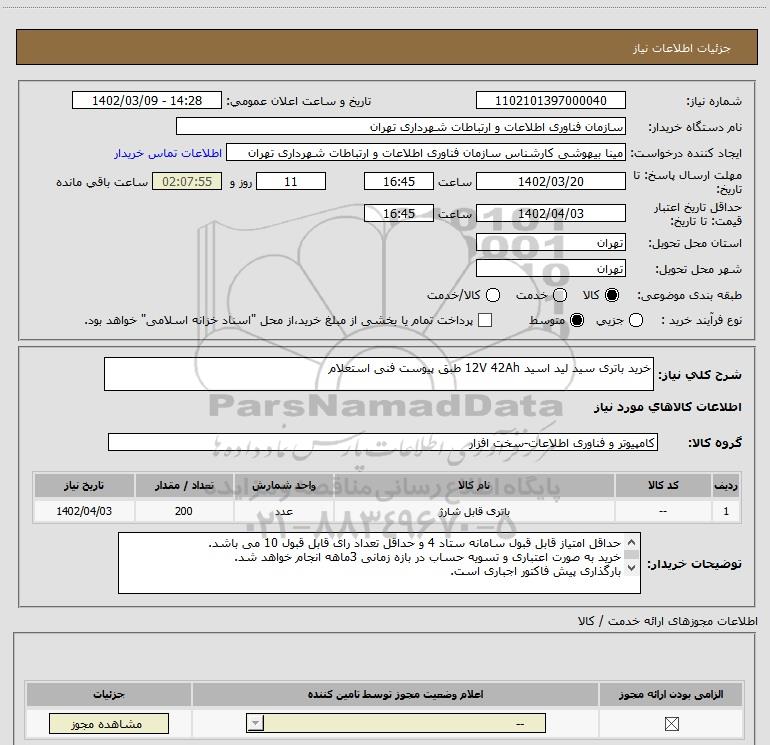Image resolution: width=770 pixels, height=745 pixels.
Task: Click the استان محل تحویل field تهران
Action: (550, 242)
